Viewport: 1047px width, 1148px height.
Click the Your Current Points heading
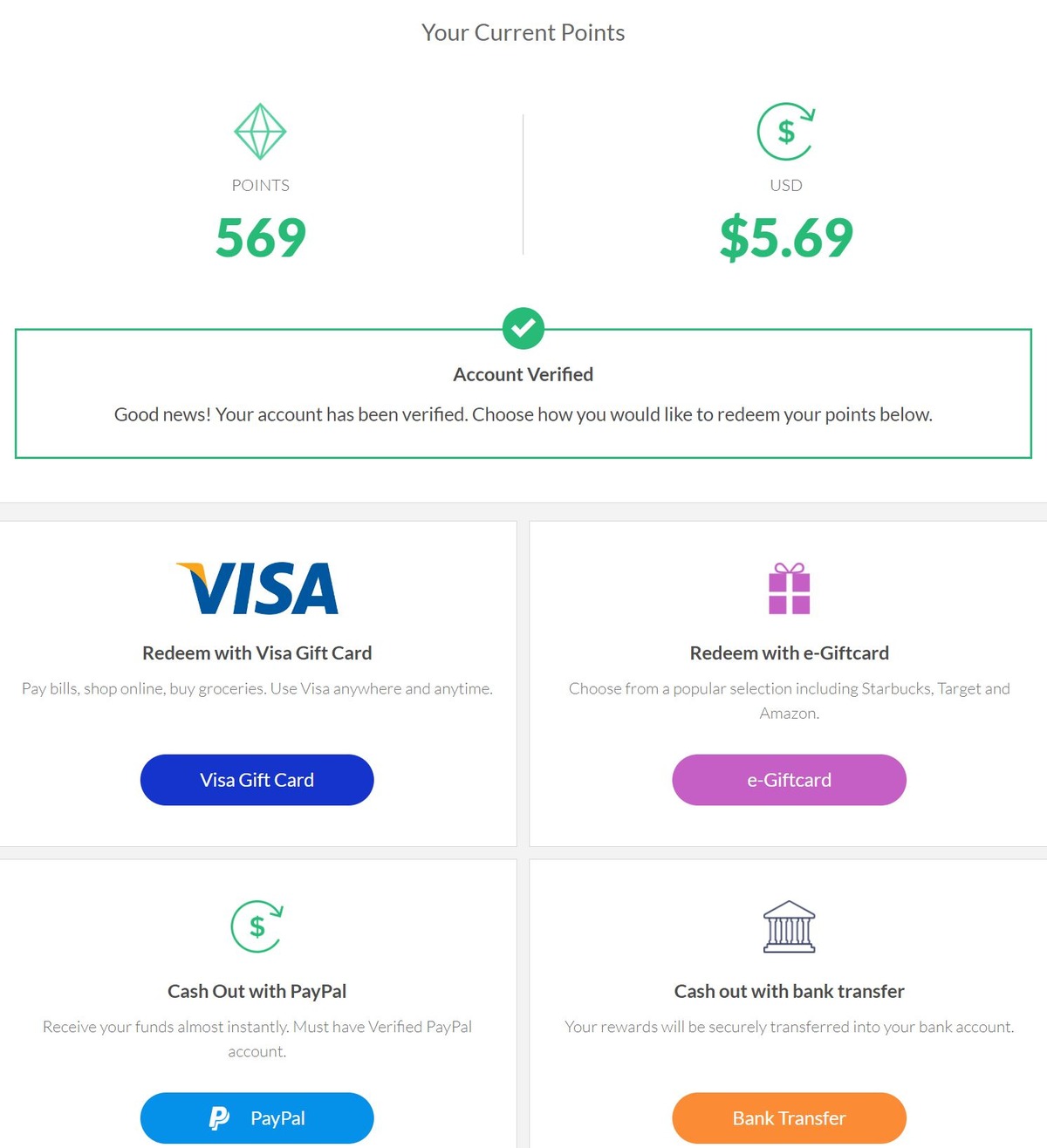523,32
